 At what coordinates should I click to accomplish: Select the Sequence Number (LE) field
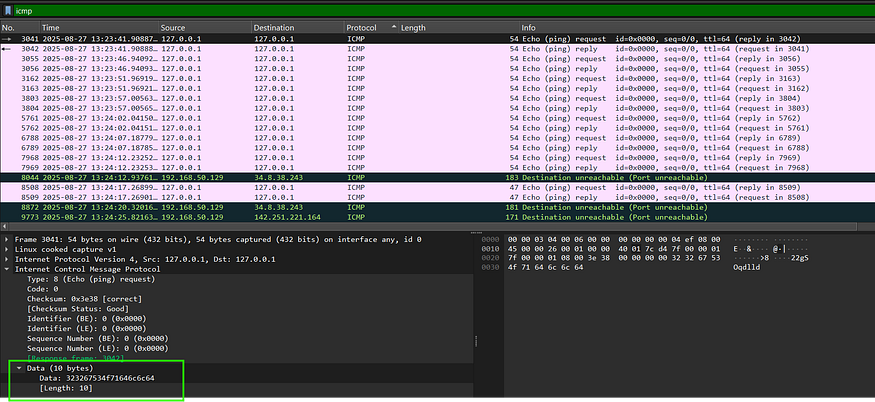[98, 348]
